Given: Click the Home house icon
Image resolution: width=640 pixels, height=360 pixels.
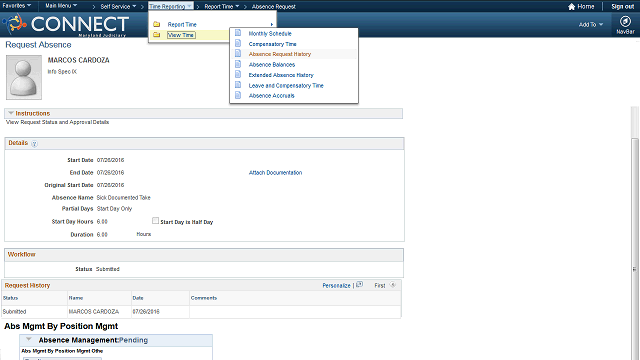Looking at the screenshot, I should 571,7.
